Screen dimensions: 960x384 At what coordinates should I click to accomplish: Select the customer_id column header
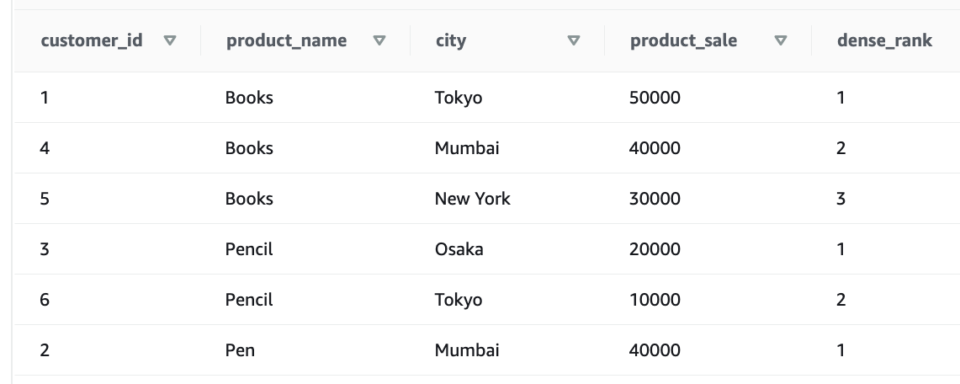click(x=92, y=40)
